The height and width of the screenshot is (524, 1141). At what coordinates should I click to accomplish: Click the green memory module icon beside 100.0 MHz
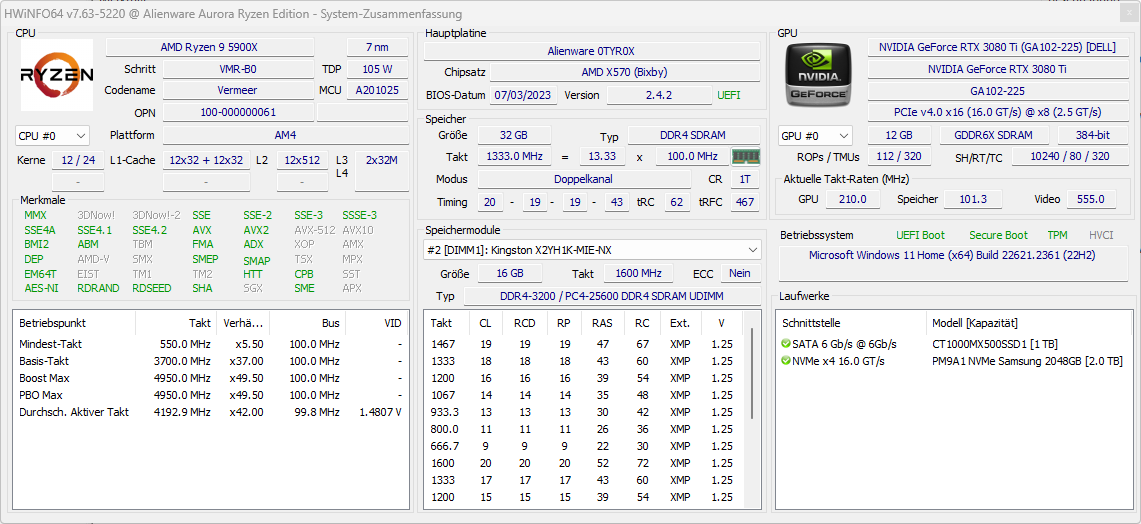coord(746,156)
